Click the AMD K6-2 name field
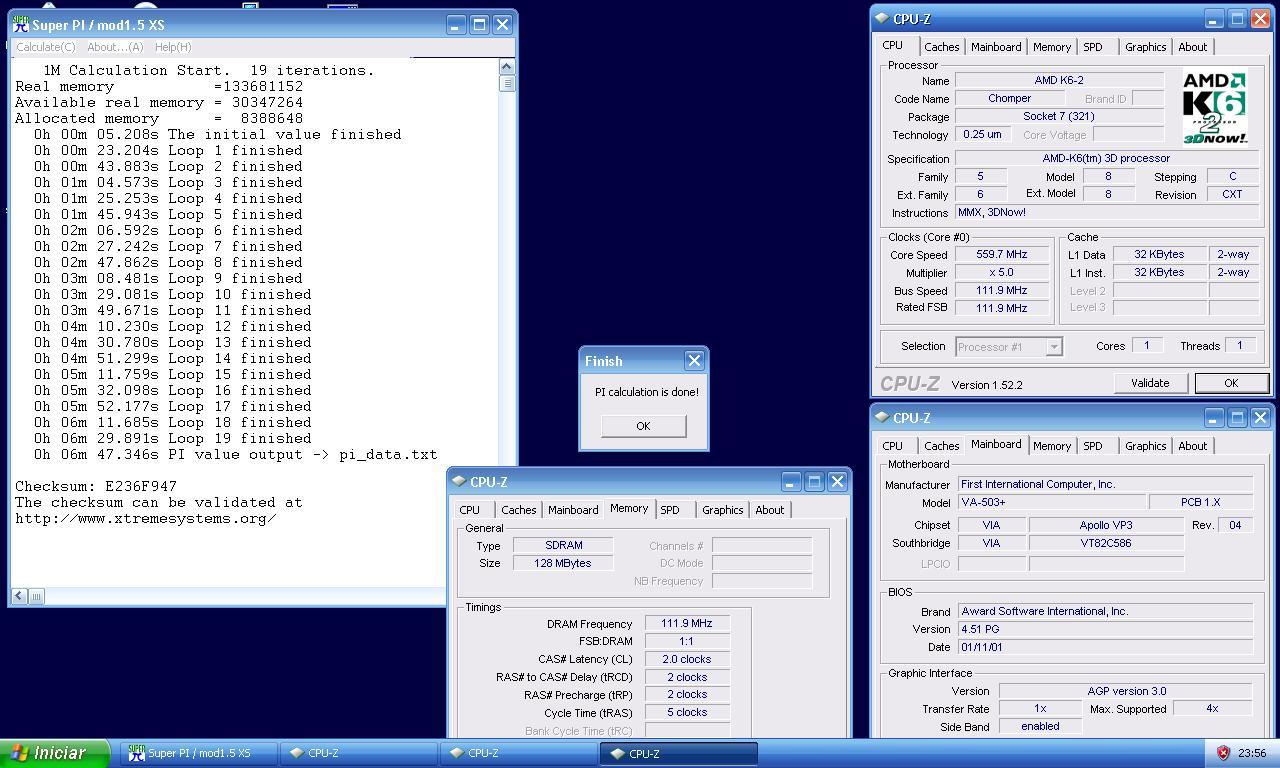Screen dimensions: 1280x768 (1059, 81)
